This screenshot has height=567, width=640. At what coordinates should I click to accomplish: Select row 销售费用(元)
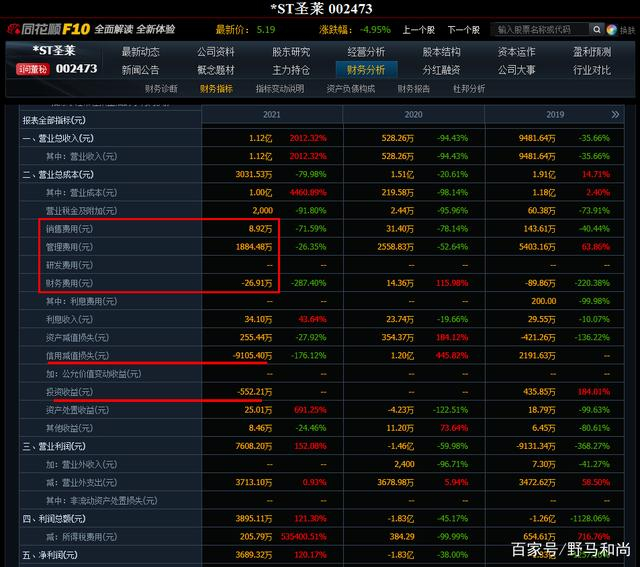[322, 229]
